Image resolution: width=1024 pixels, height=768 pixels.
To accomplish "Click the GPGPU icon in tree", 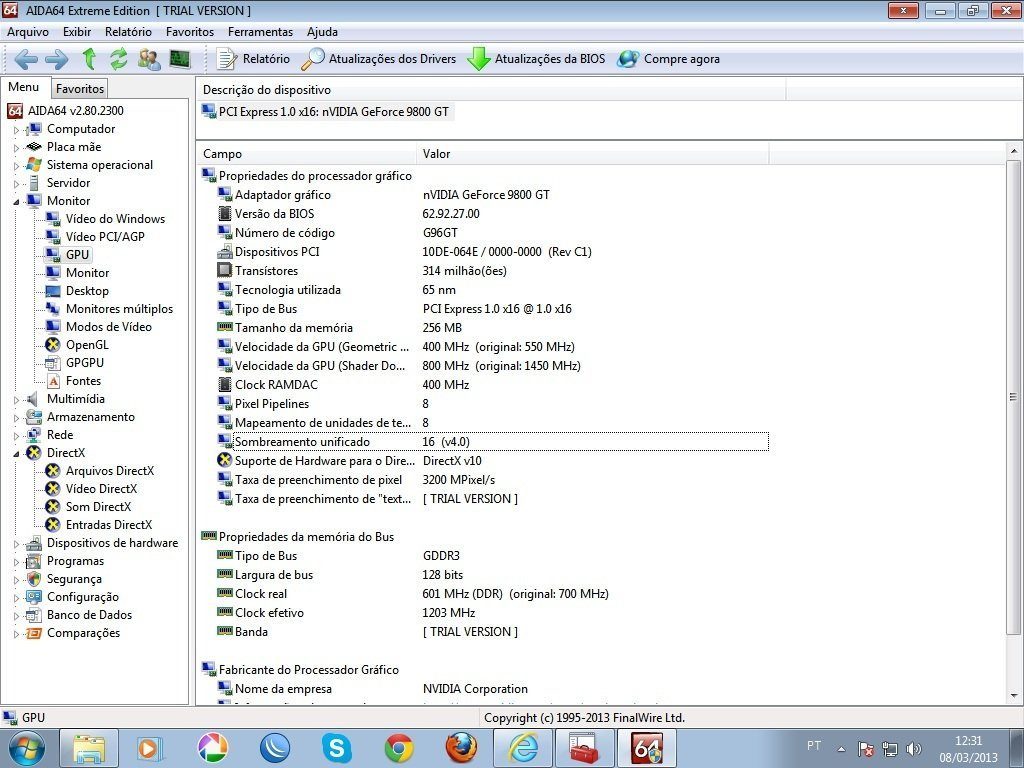I will pos(53,363).
